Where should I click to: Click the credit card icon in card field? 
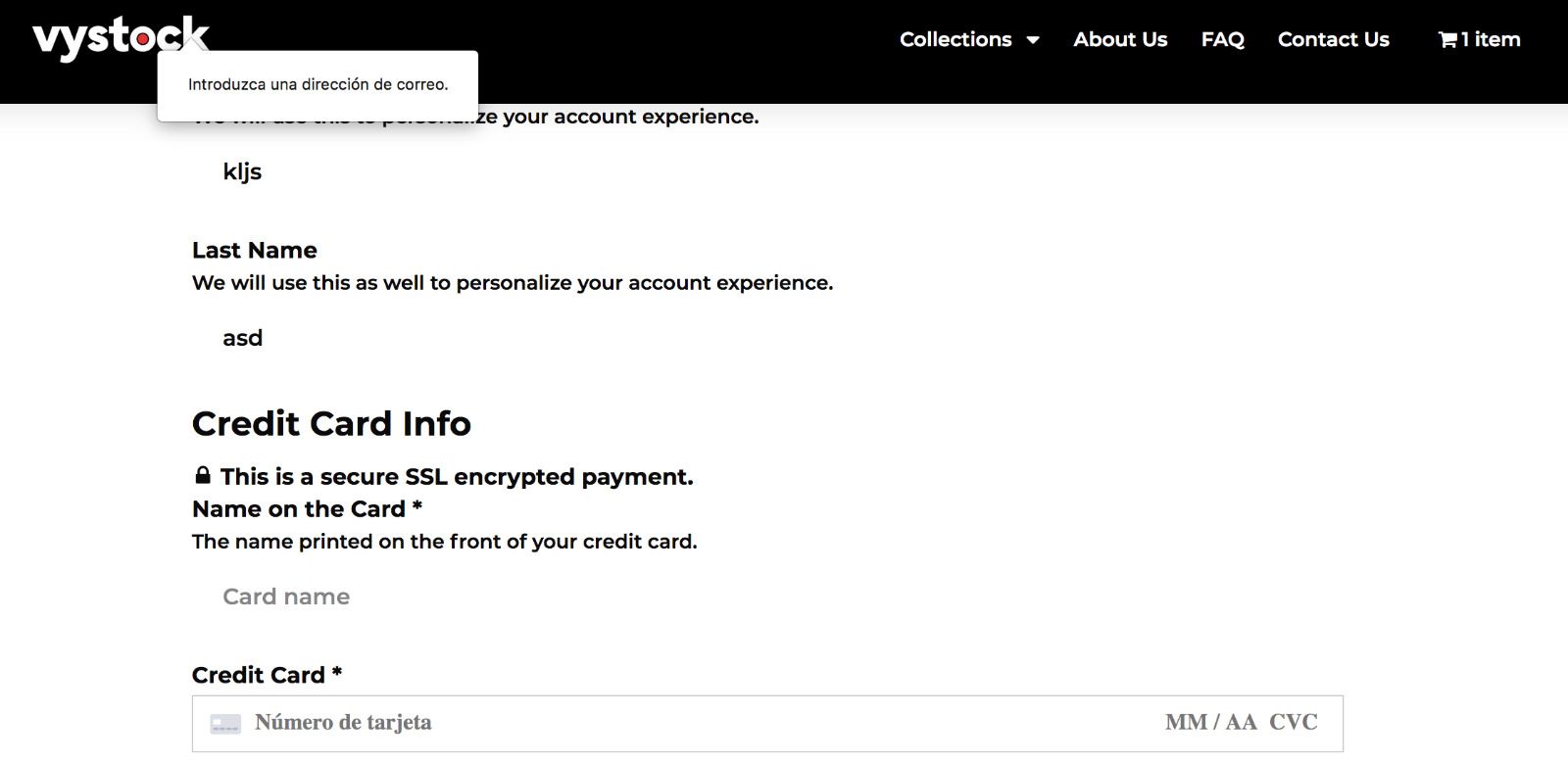225,724
